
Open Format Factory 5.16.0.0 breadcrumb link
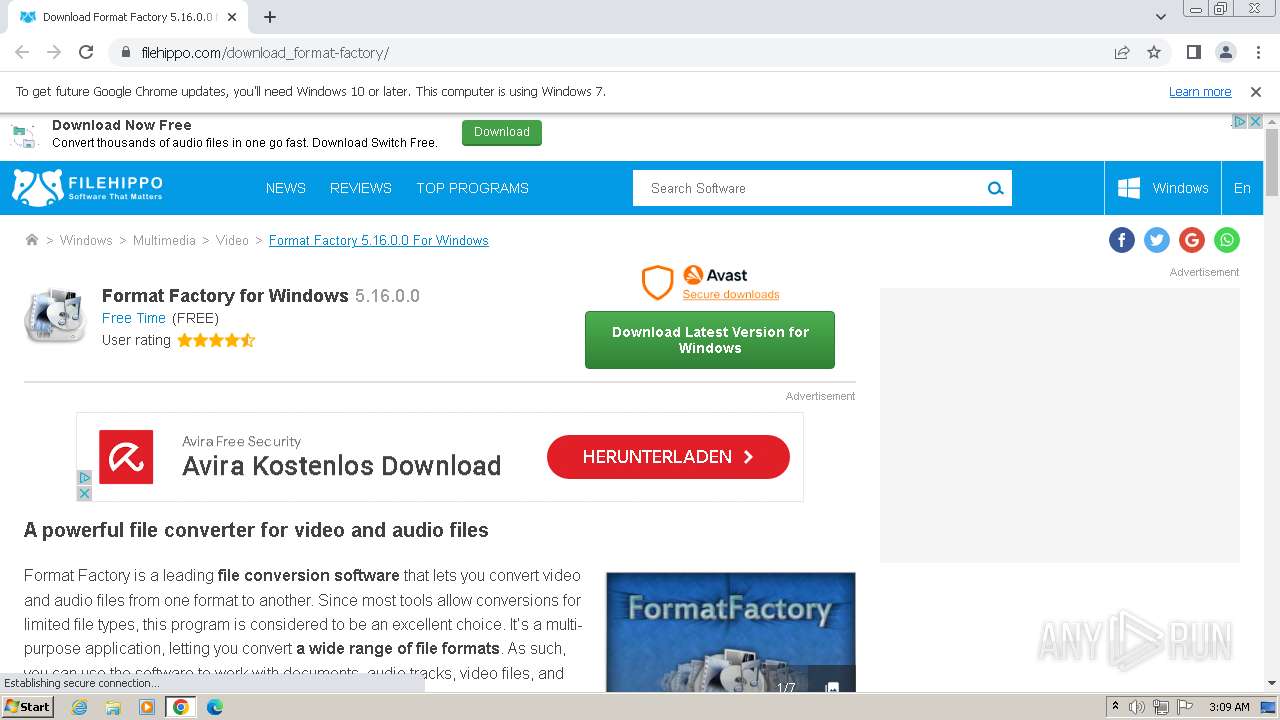point(379,240)
